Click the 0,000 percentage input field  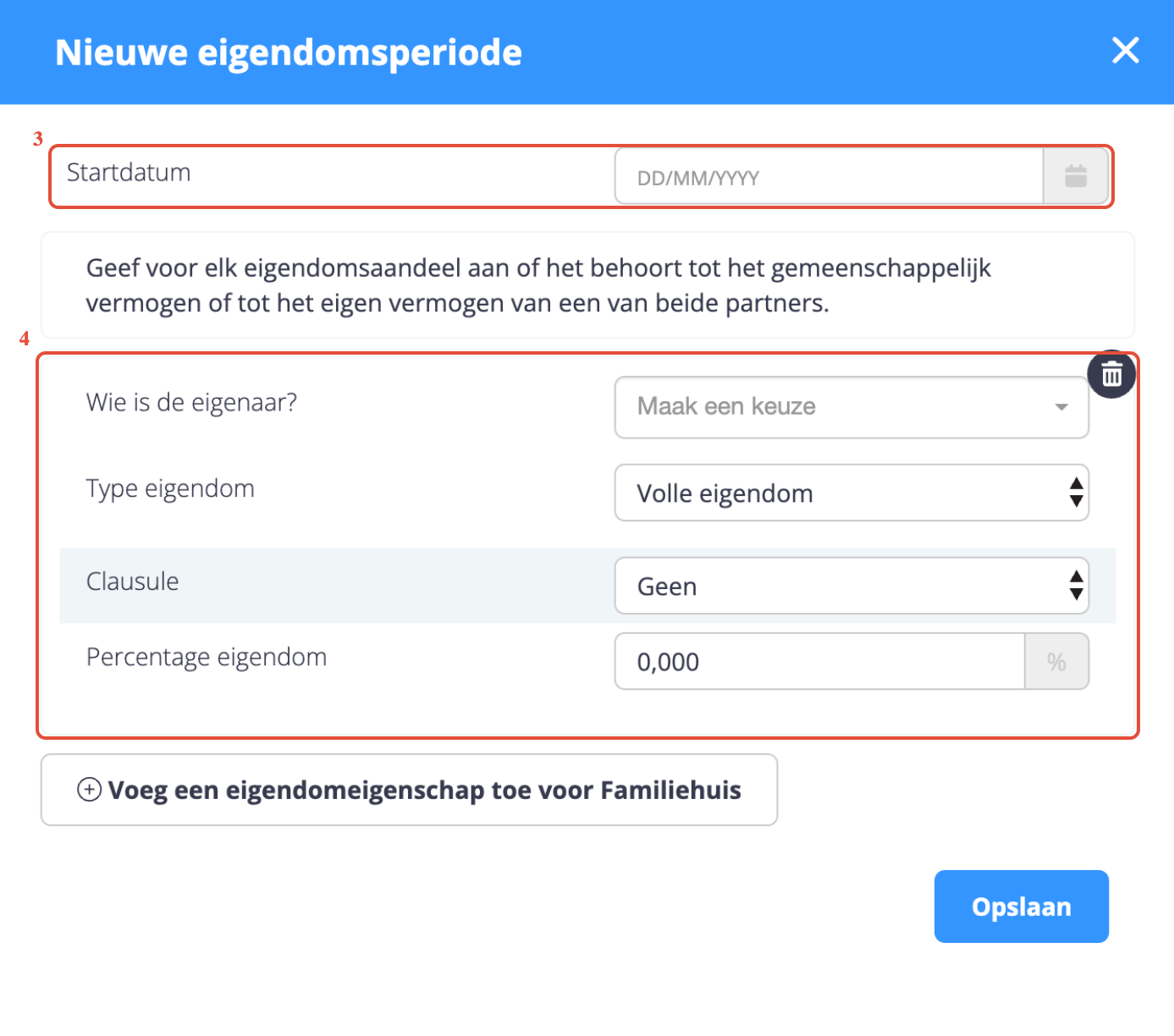(818, 662)
